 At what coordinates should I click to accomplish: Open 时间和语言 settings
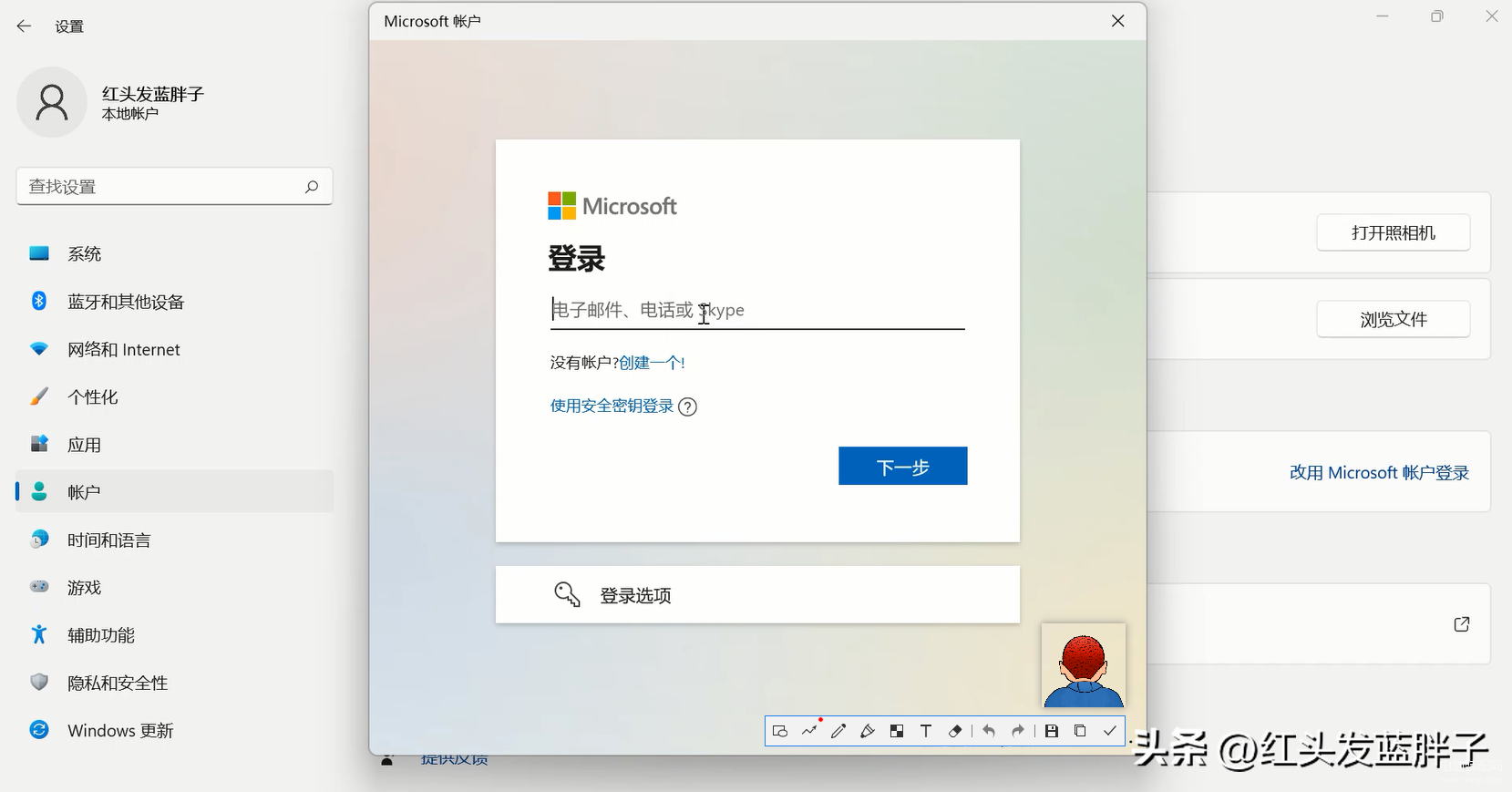pos(174,540)
